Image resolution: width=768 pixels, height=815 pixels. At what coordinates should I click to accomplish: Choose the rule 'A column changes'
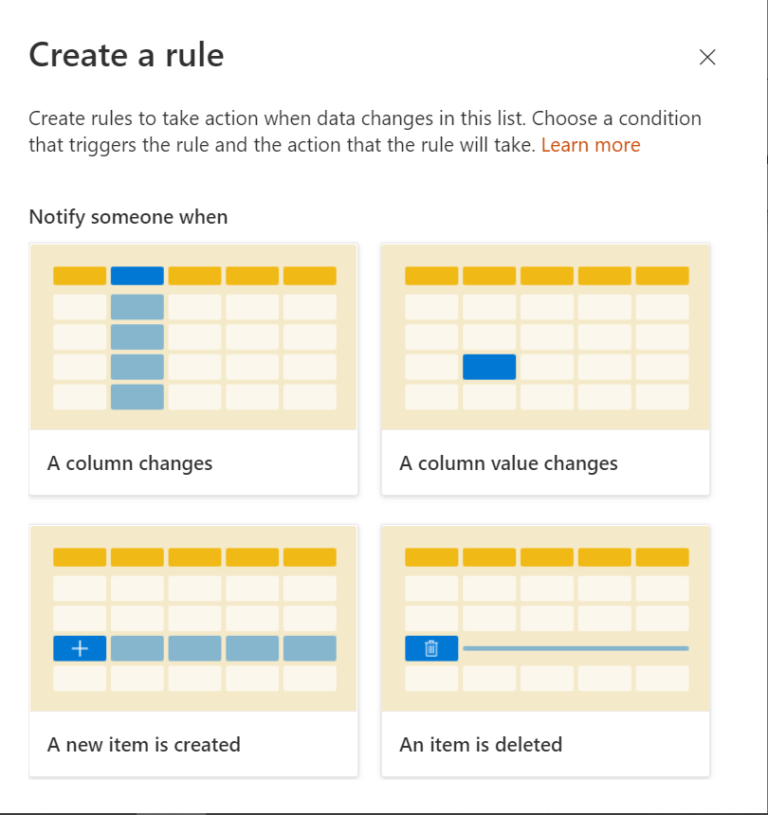193,367
